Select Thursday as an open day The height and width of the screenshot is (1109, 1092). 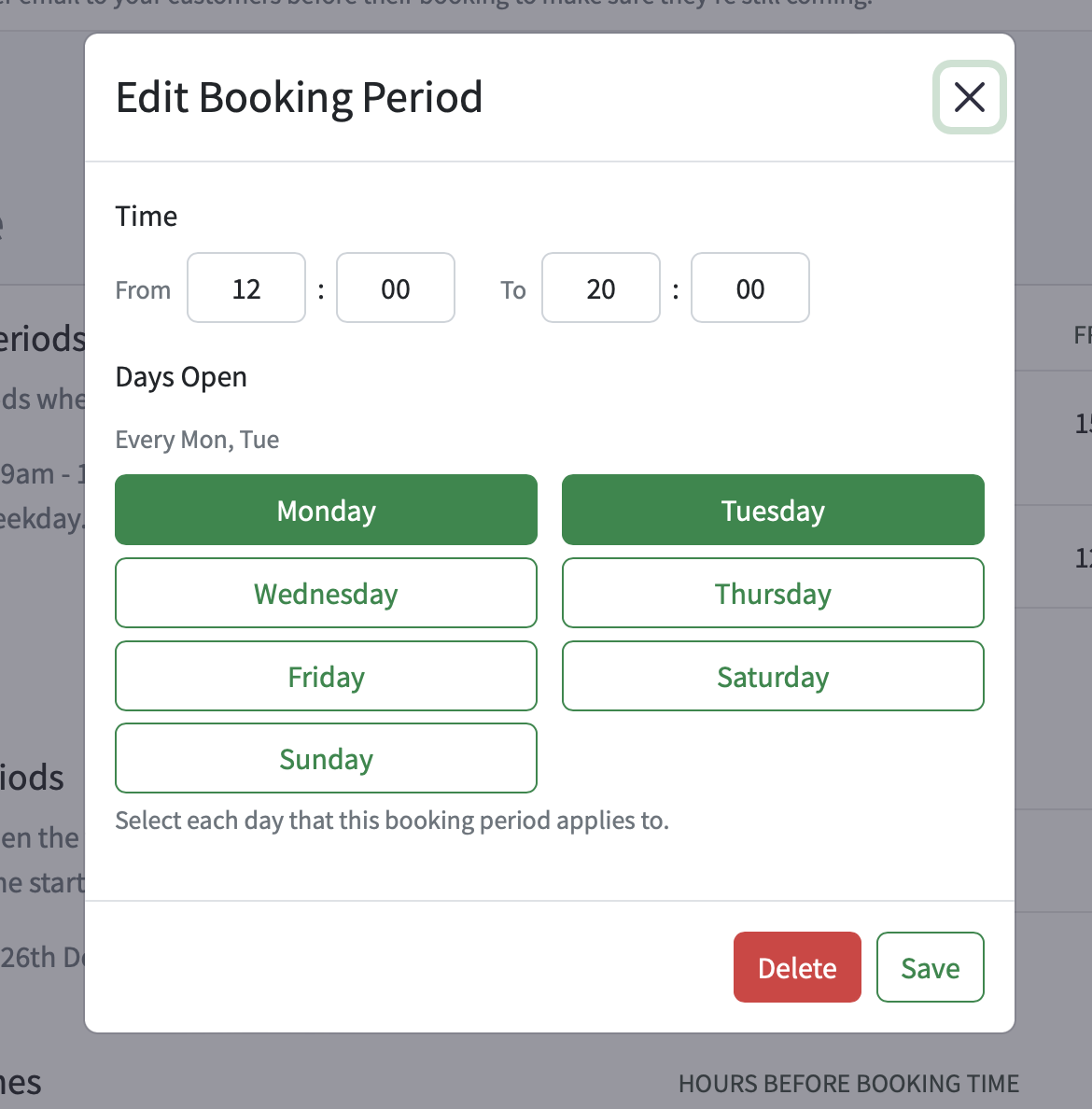click(x=773, y=593)
